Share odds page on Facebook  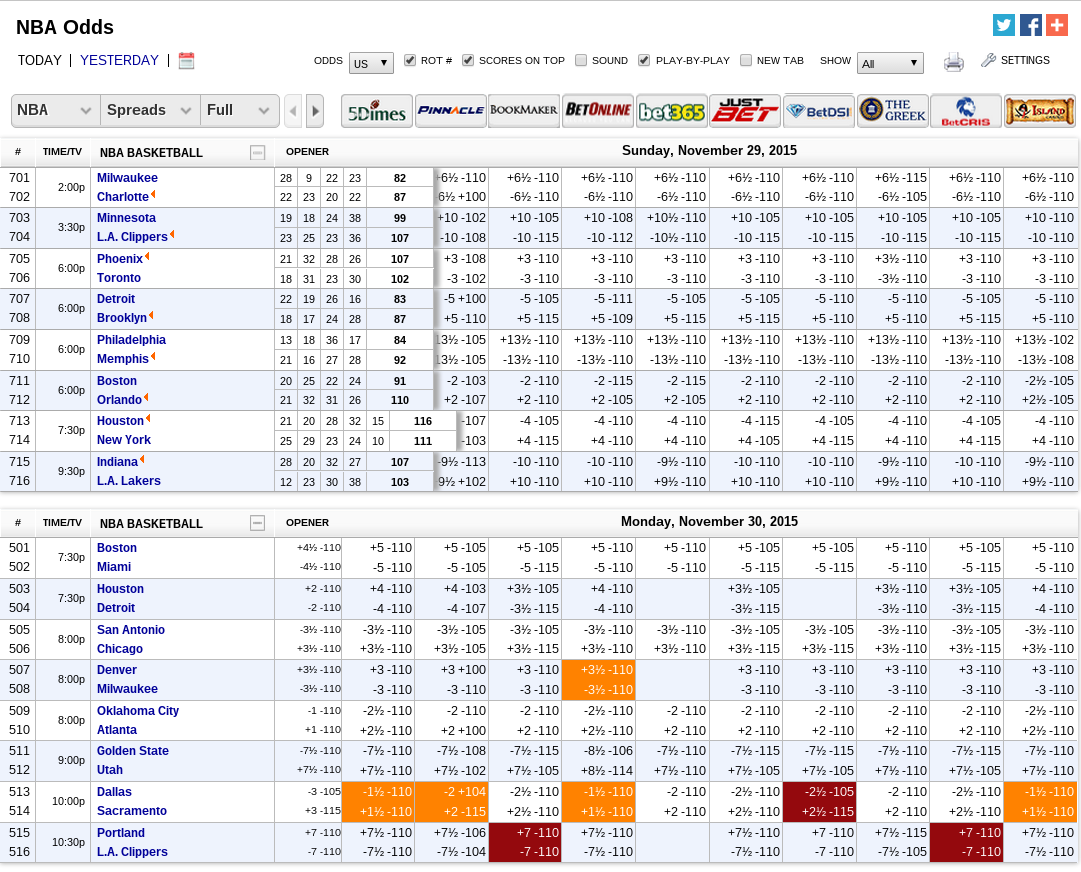click(x=1030, y=25)
